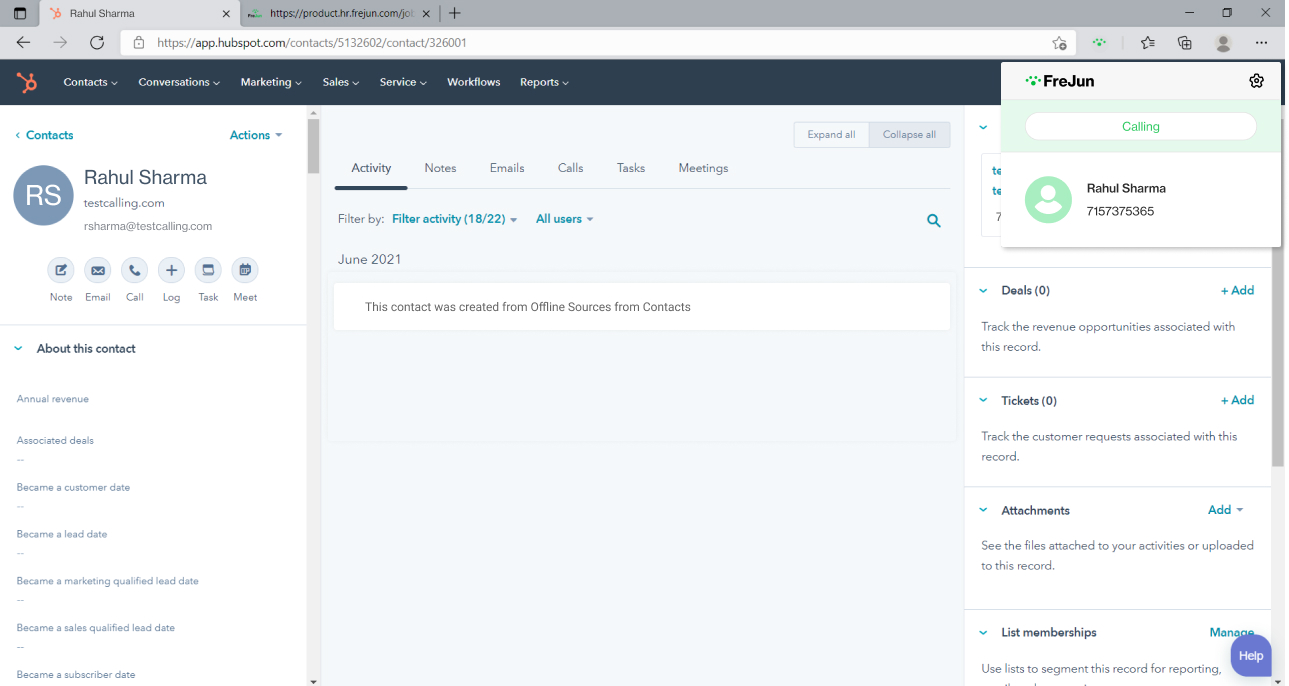Click the Task icon button
Viewport: 1289px width, 686px height.
coord(208,270)
